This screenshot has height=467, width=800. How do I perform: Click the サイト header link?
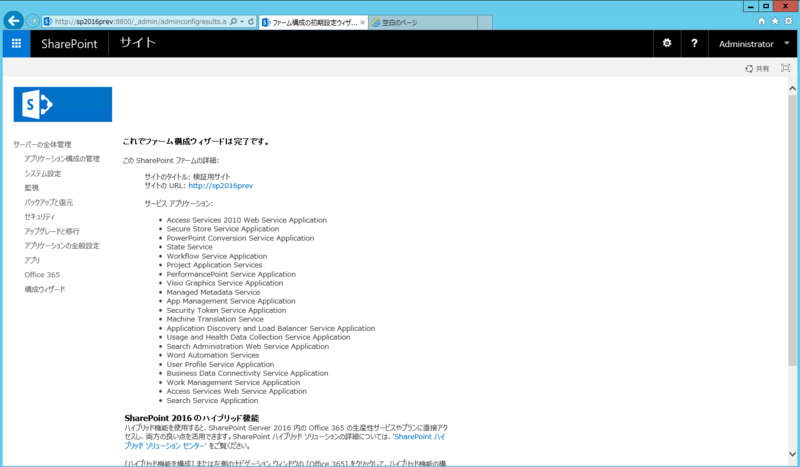(137, 43)
